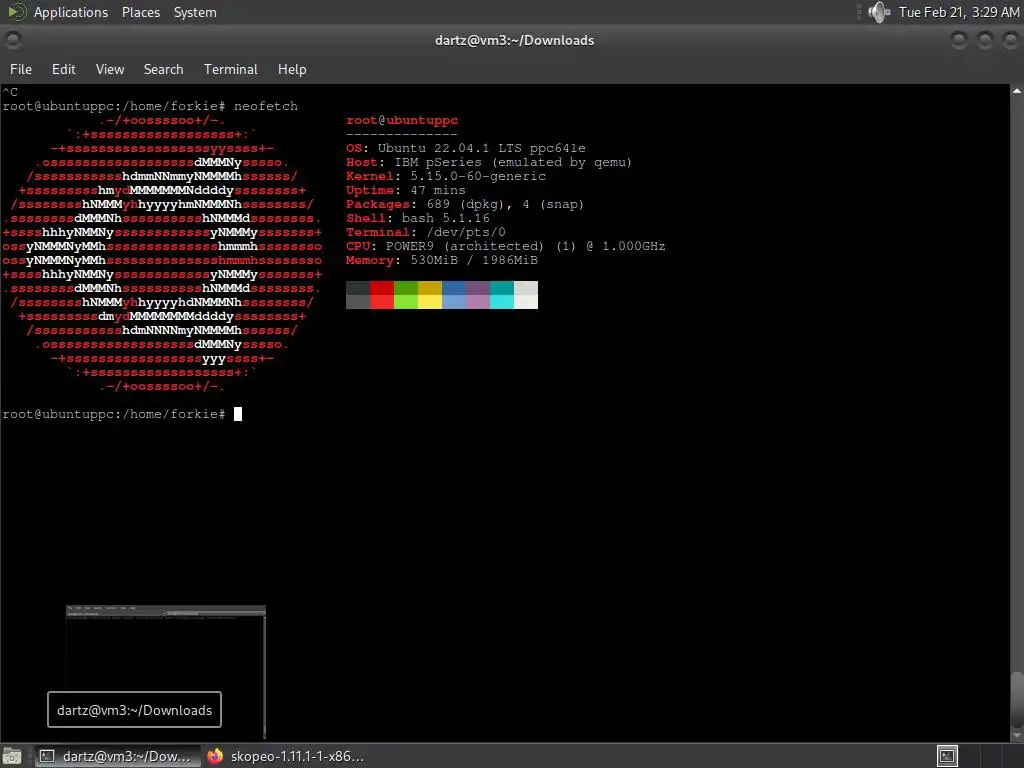Click the ^C text at top of terminal

coord(10,92)
